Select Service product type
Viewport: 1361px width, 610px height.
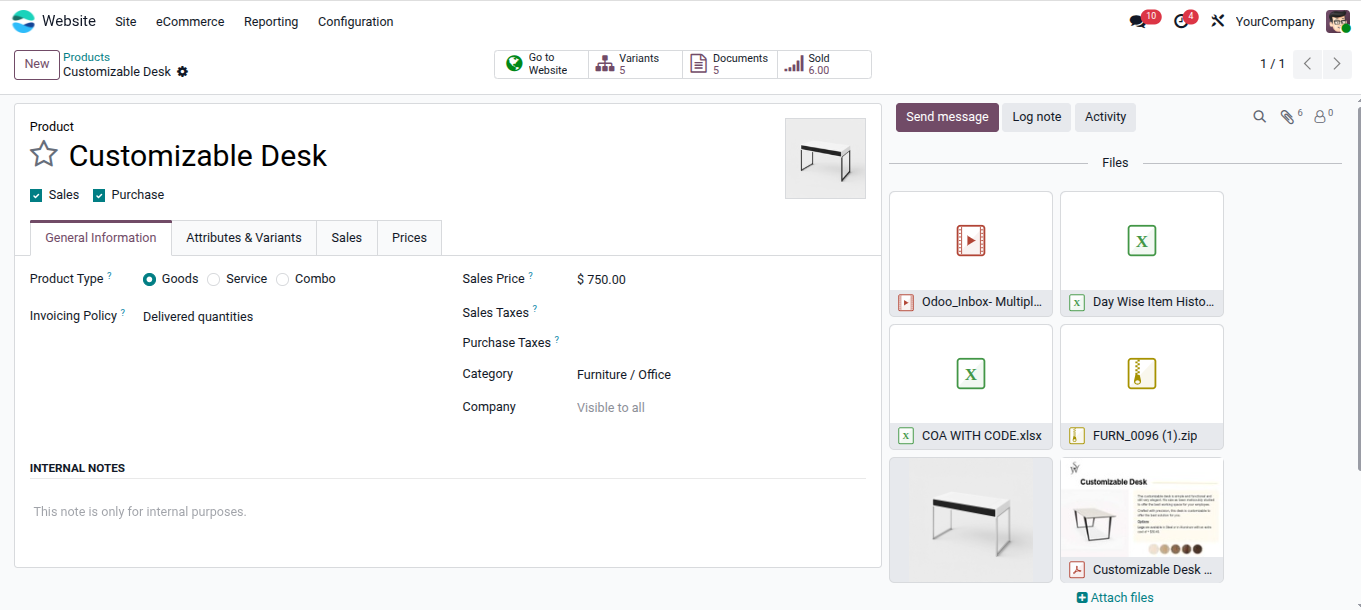coord(213,279)
